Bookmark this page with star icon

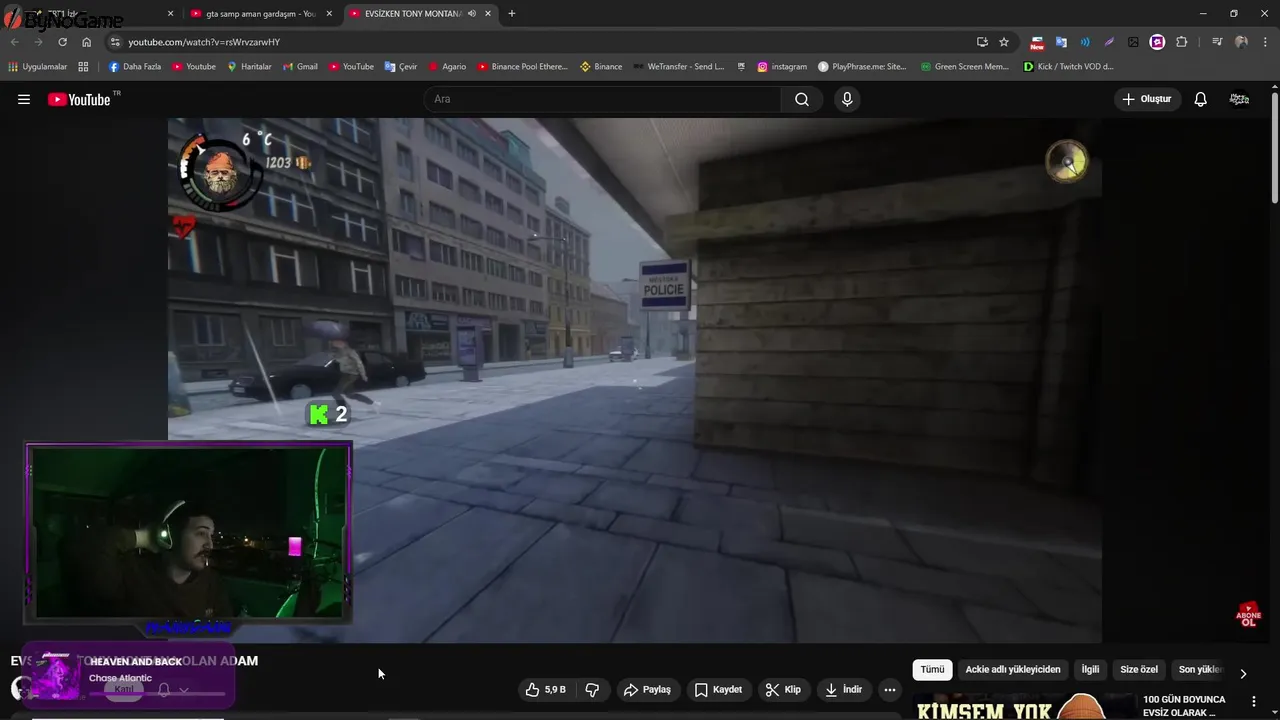1004,42
